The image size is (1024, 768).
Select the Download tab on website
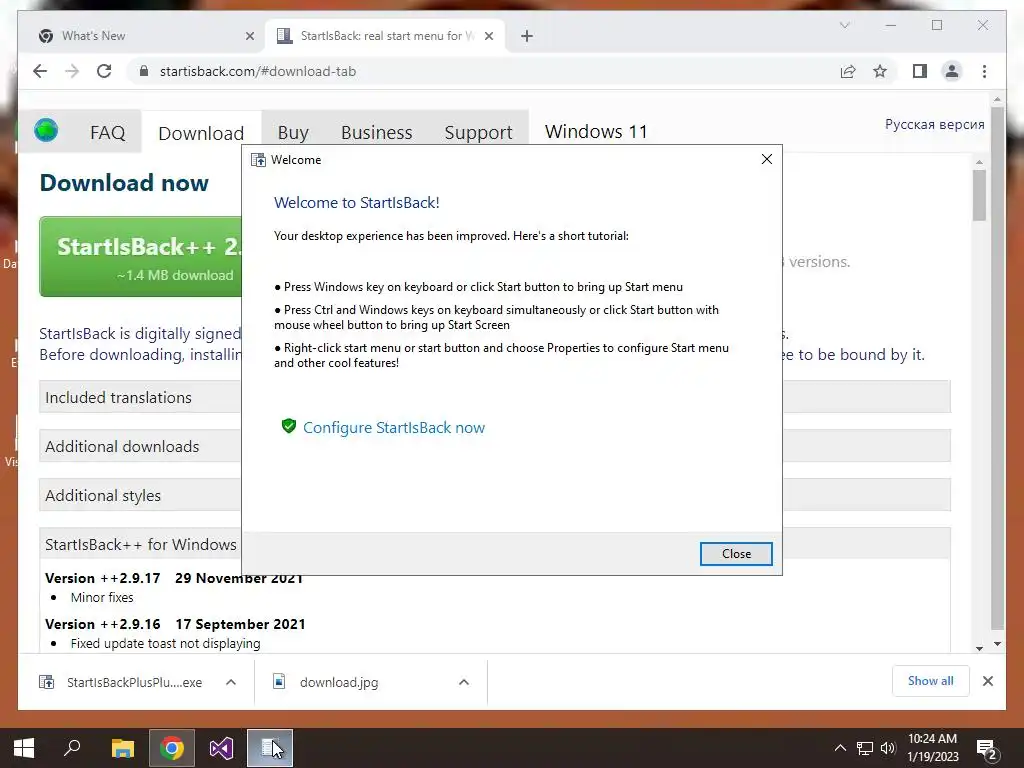pyautogui.click(x=201, y=133)
